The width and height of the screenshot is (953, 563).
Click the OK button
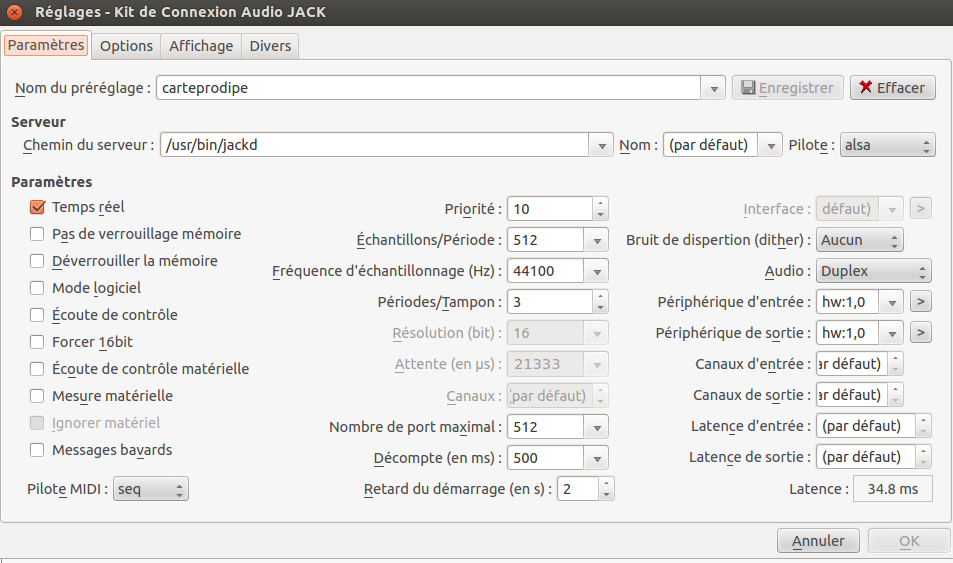(x=909, y=541)
